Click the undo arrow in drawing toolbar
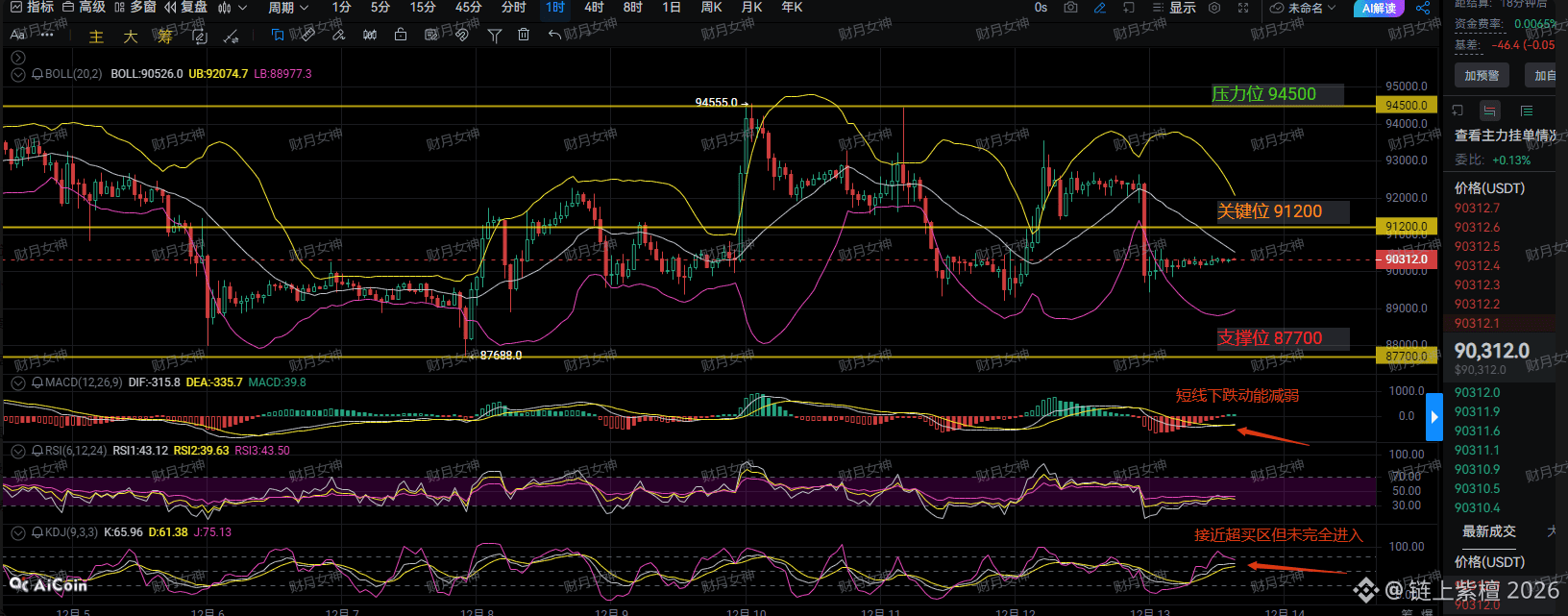1568x616 pixels. (x=554, y=36)
